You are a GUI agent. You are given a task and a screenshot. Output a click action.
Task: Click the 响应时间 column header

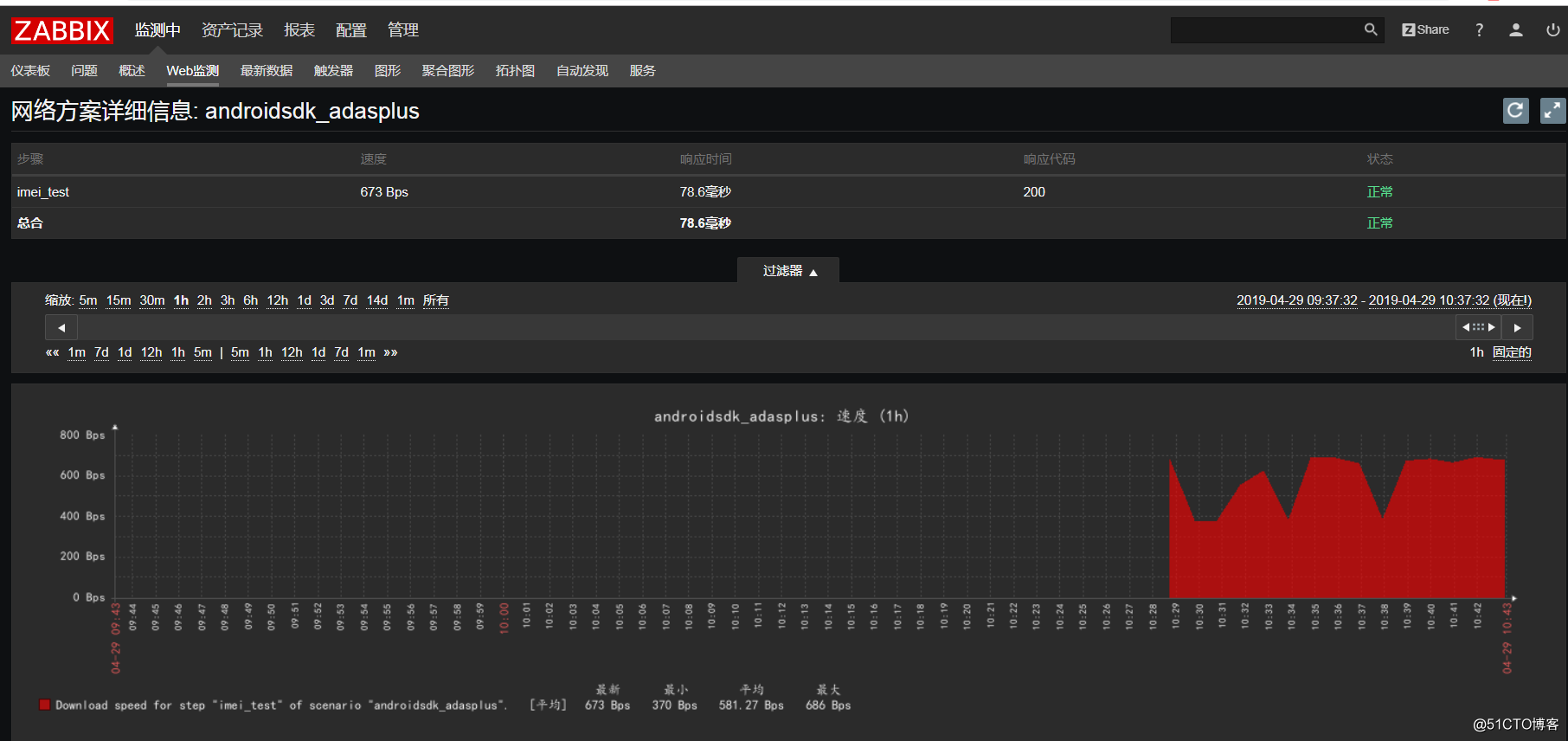[705, 159]
